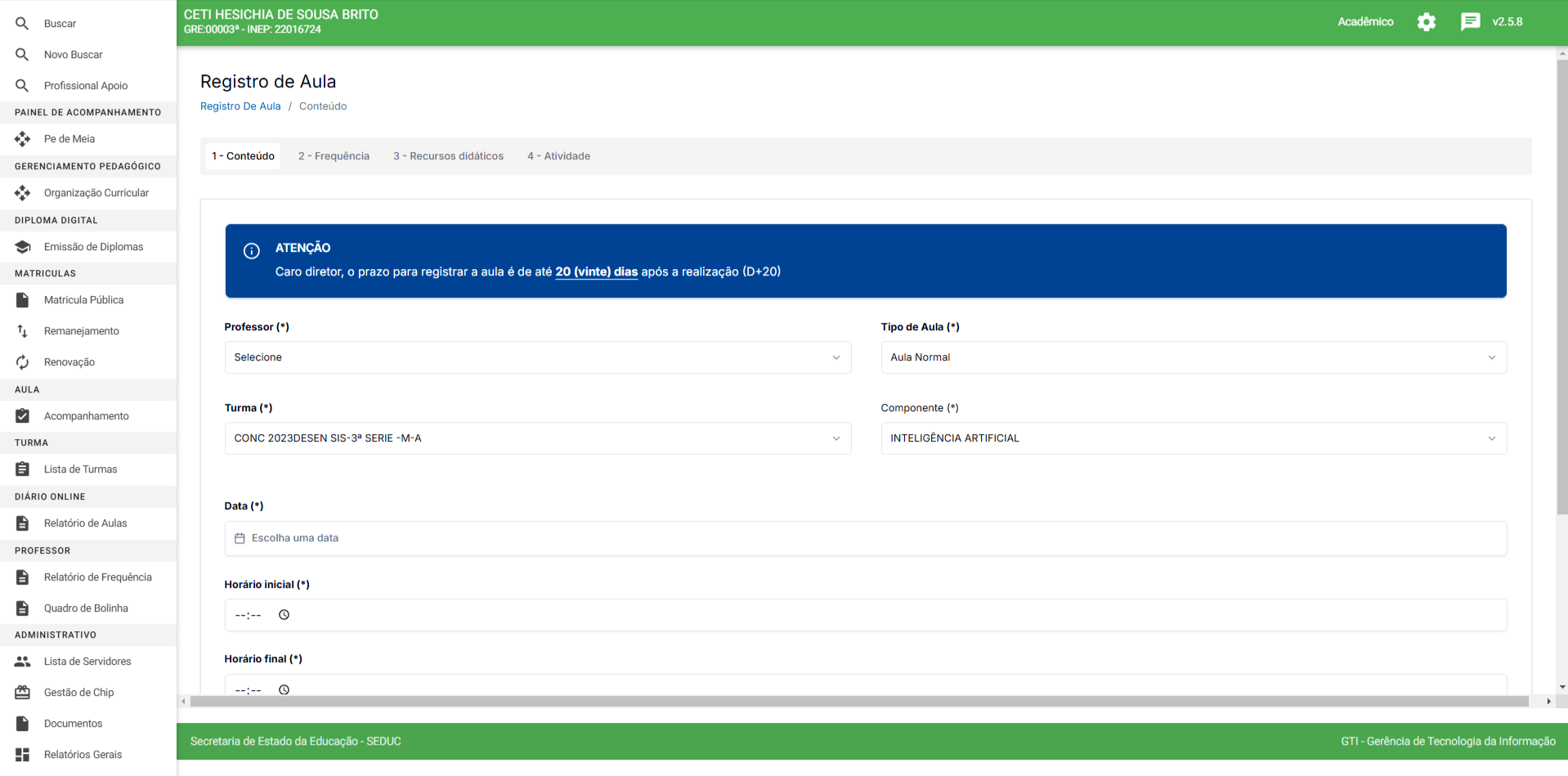Switch to the 2 - Frequência tab
Screen dimensions: 1568x776
point(334,156)
